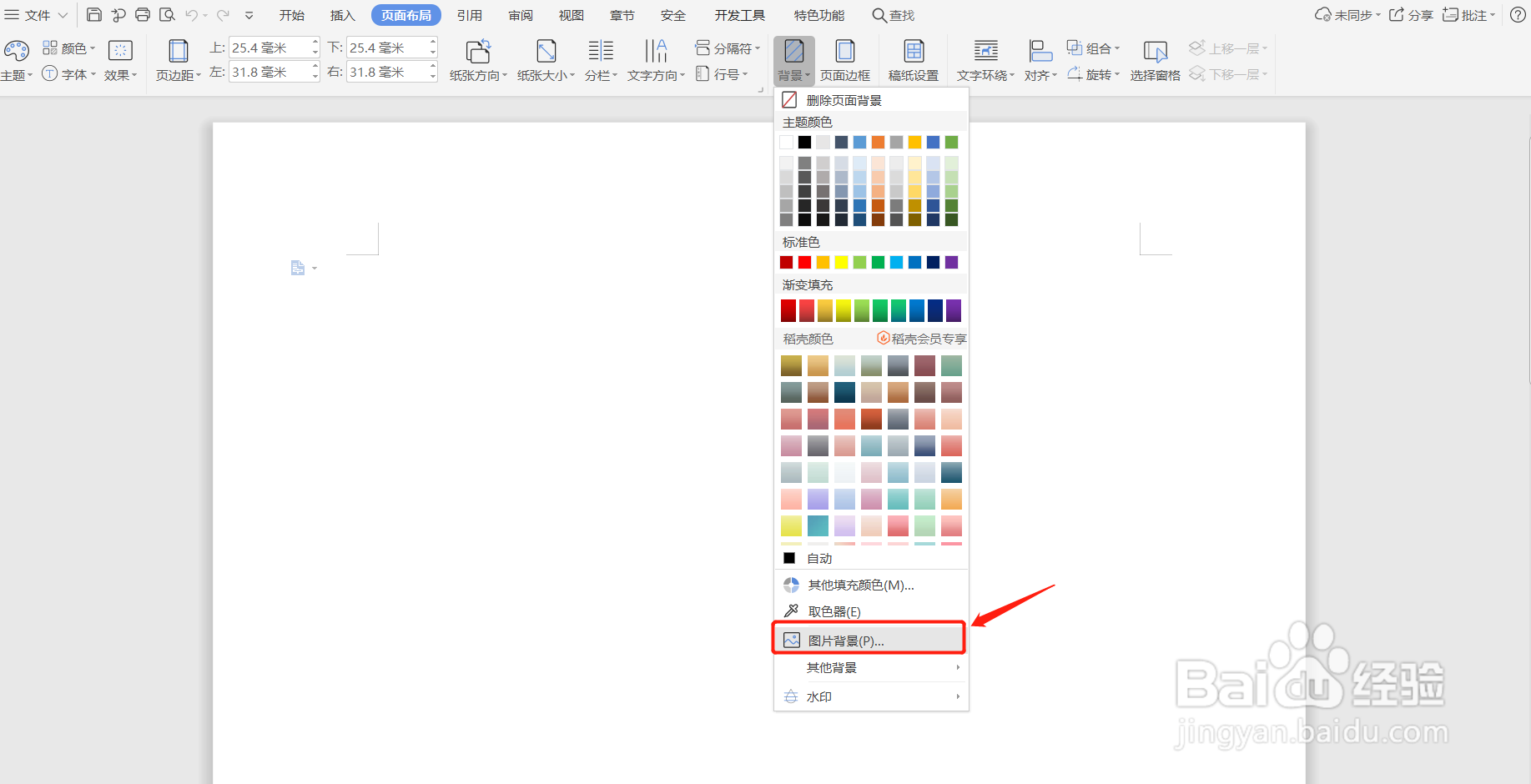Click the 分栏 columns icon

[601, 51]
